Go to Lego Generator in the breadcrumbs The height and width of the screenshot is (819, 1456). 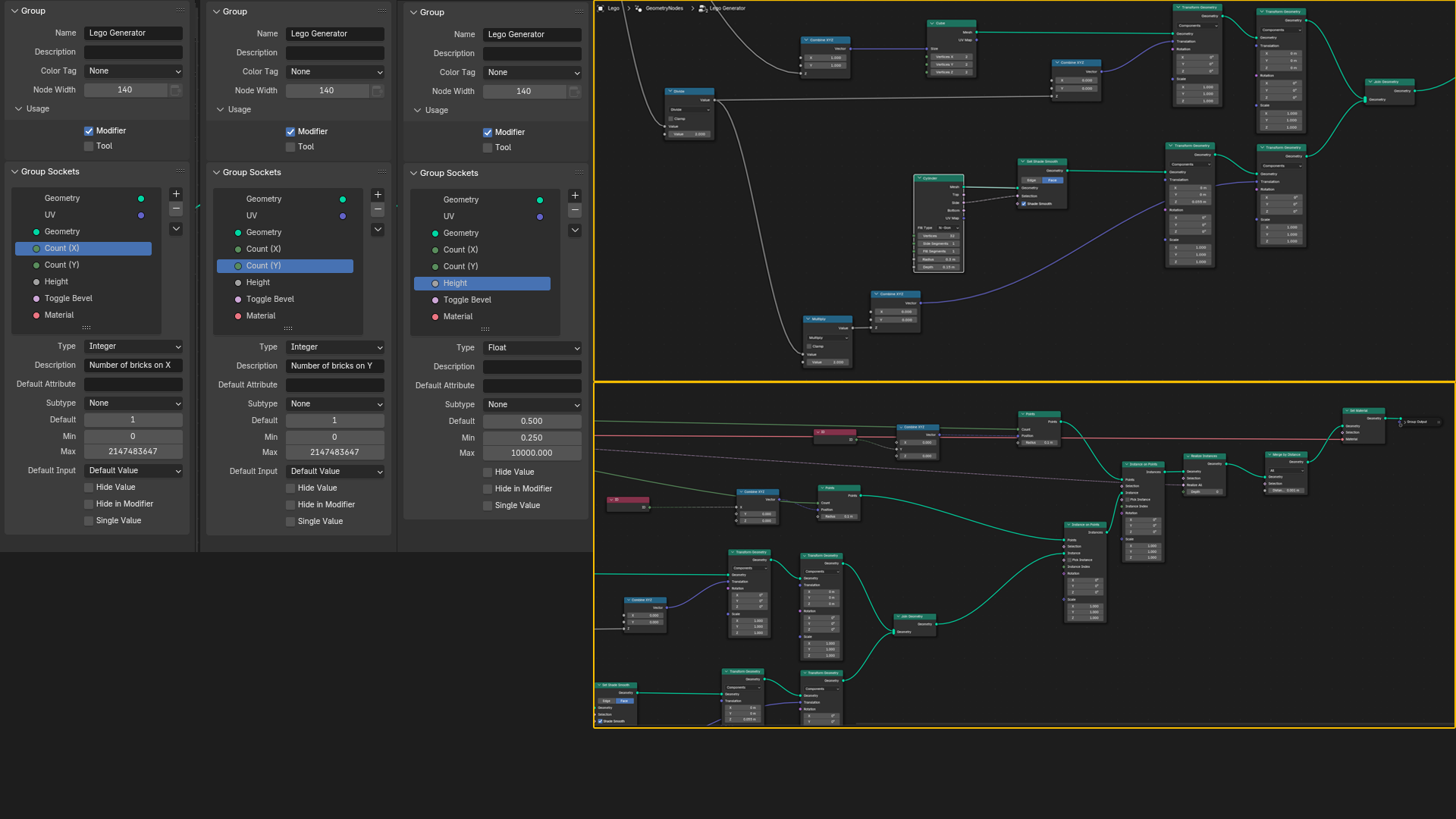click(727, 8)
